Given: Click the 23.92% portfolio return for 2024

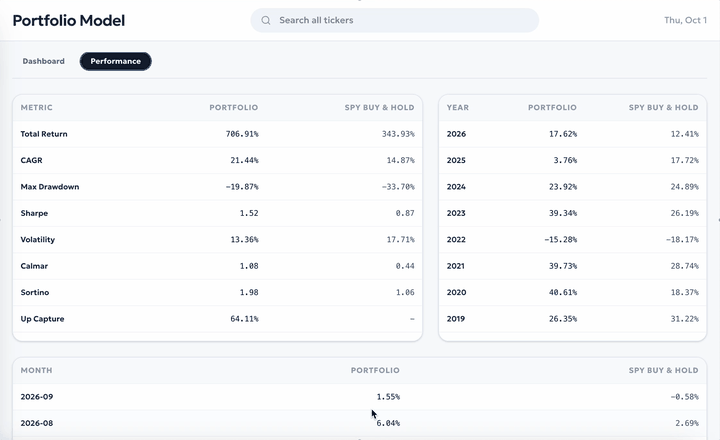Looking at the screenshot, I should [563, 187].
